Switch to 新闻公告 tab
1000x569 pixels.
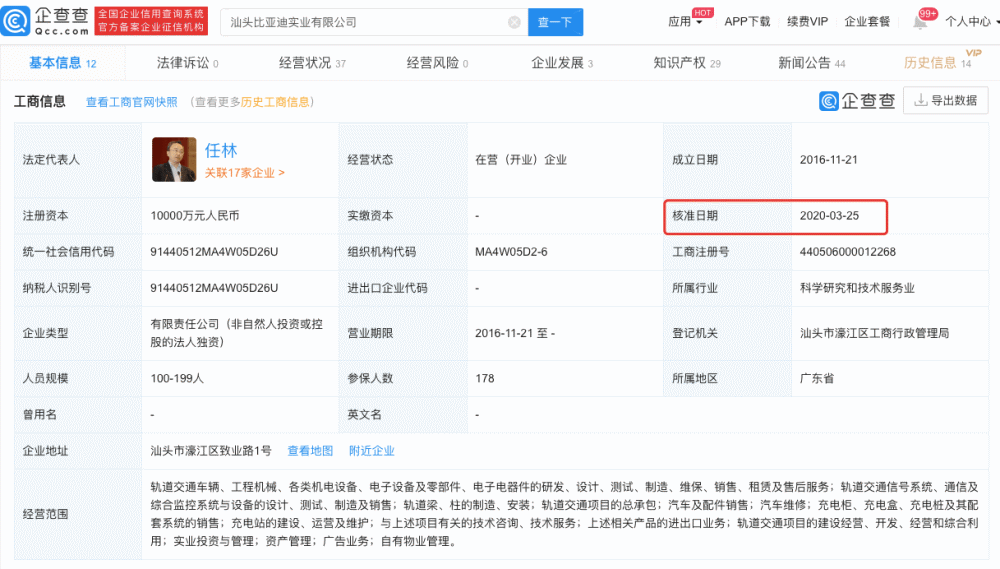pyautogui.click(x=811, y=63)
